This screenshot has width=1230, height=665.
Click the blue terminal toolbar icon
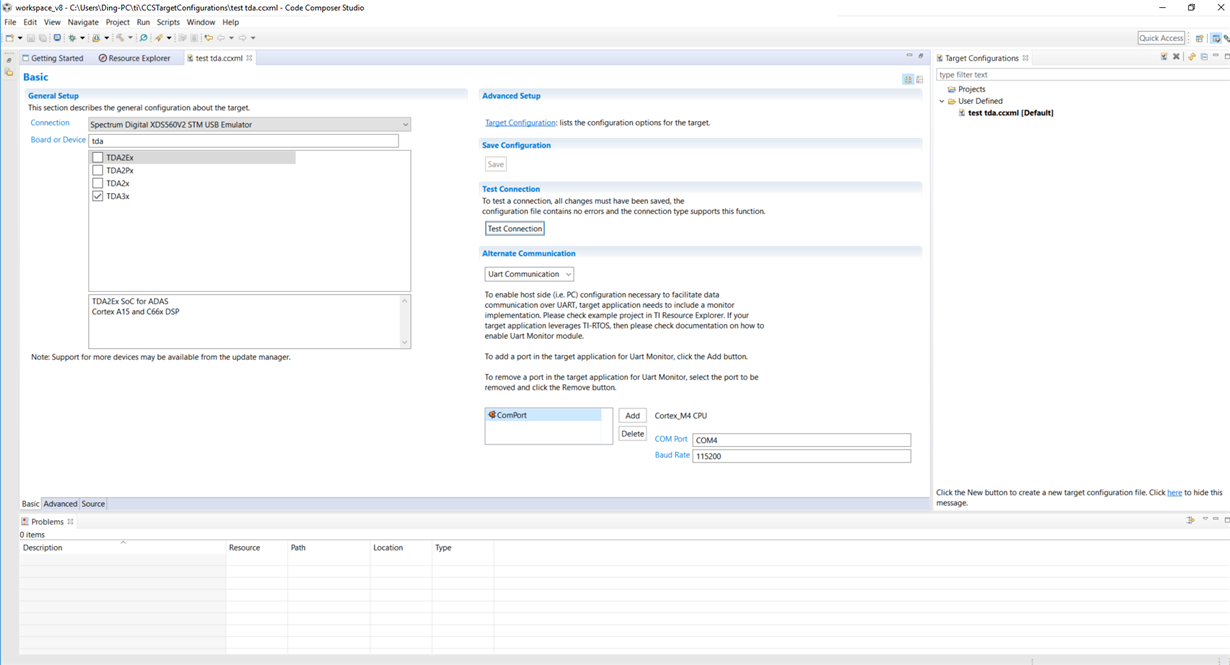(x=57, y=38)
